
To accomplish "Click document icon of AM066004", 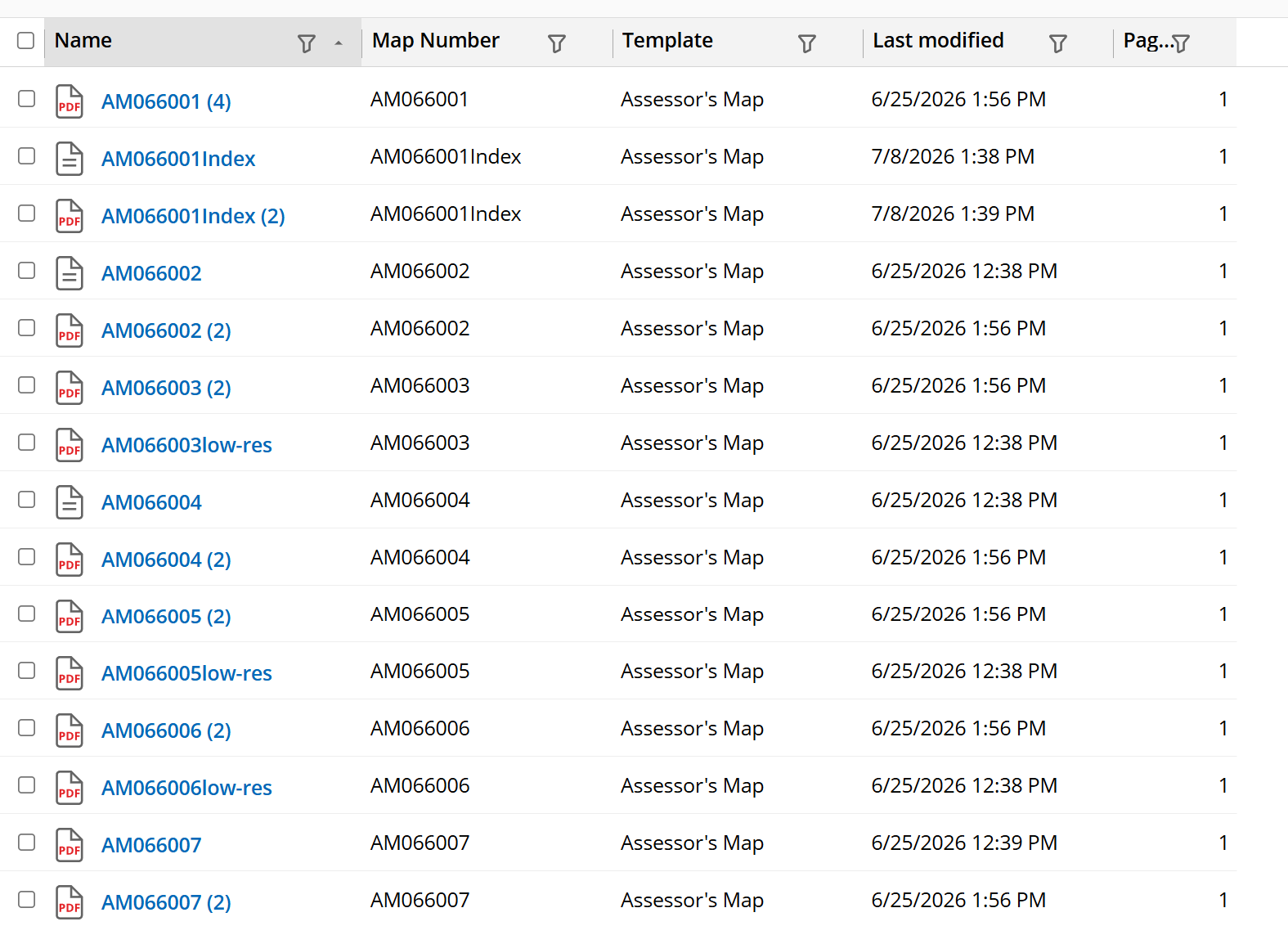I will tap(70, 502).
